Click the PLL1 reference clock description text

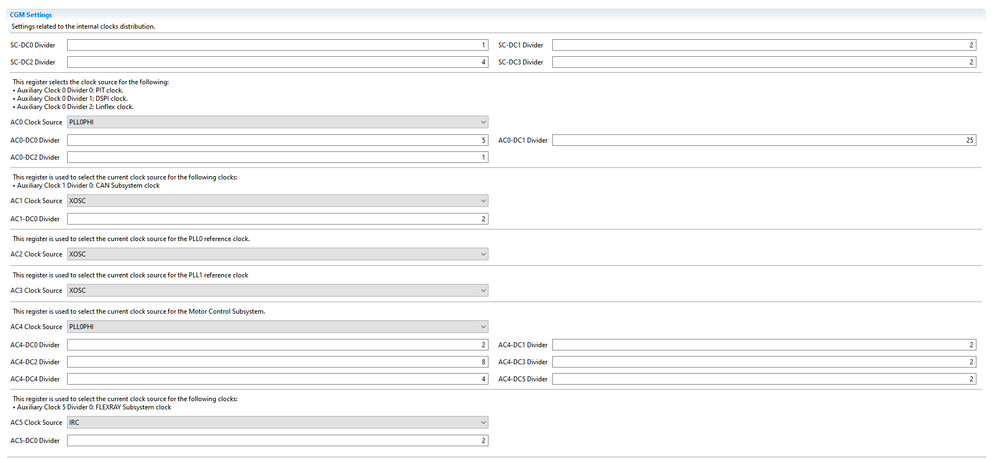(x=130, y=275)
